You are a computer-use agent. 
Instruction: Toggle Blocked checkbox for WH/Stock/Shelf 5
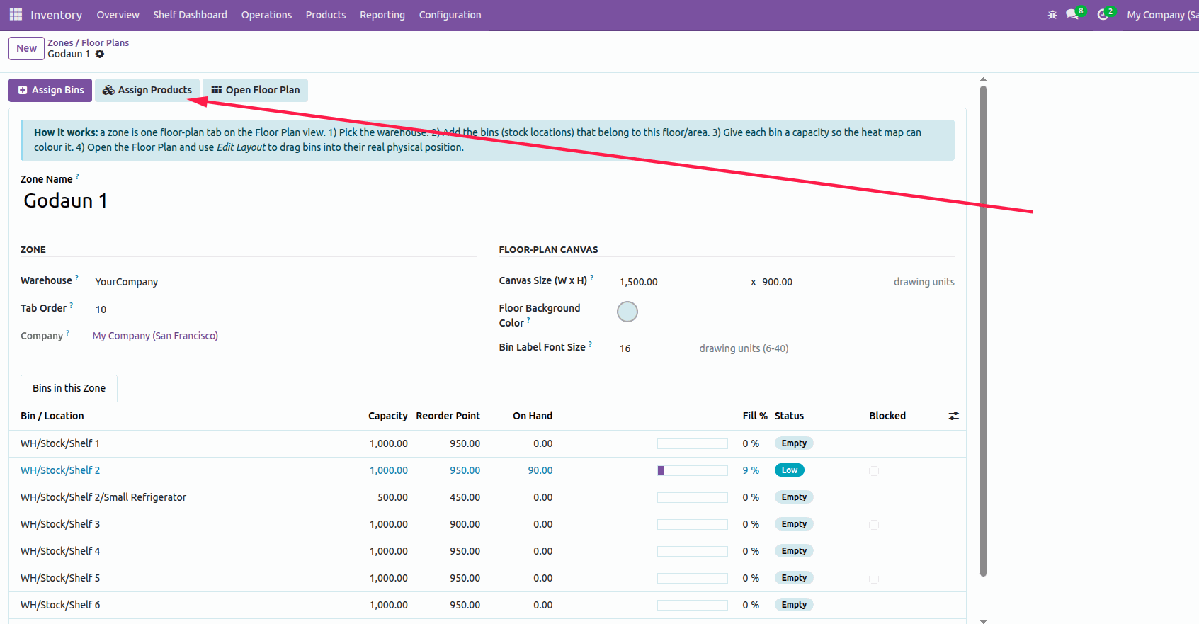tap(874, 579)
